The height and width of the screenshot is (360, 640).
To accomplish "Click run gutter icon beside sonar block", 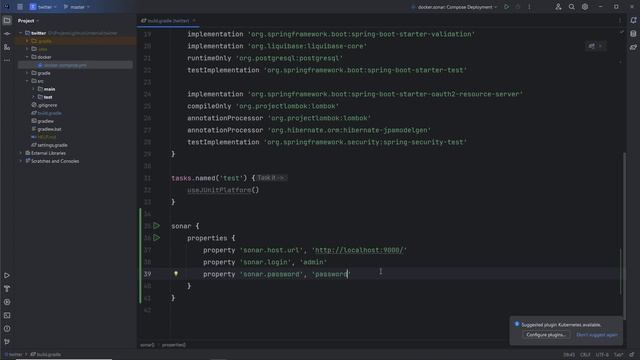I will click(x=156, y=226).
